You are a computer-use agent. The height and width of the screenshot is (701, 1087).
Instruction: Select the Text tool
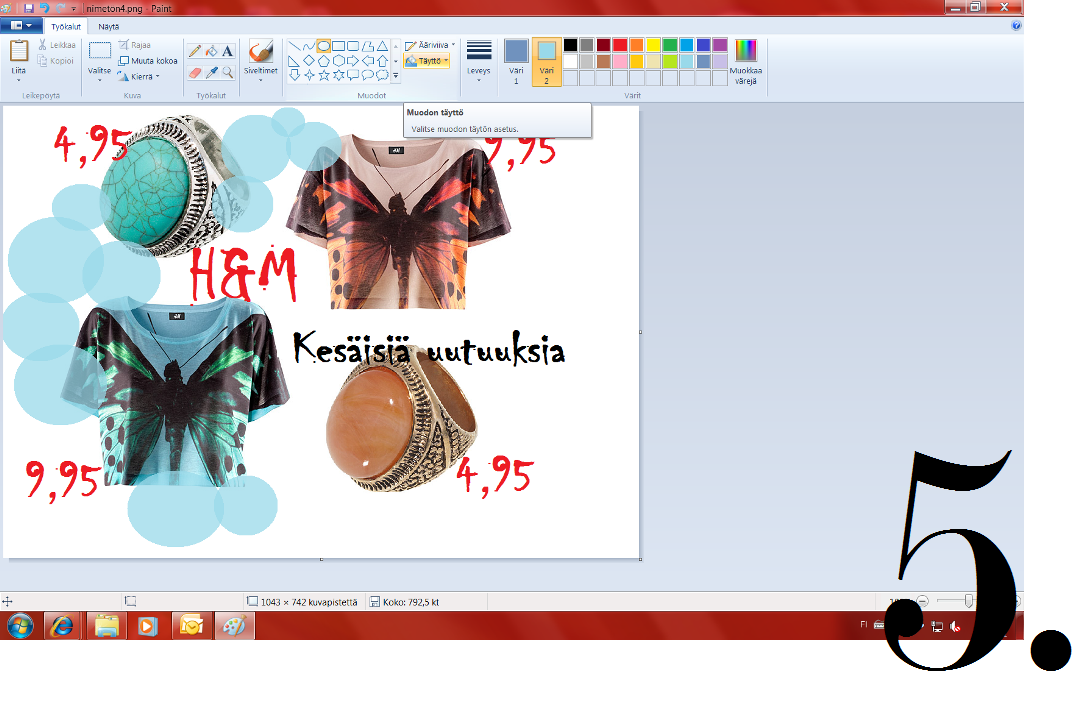point(227,51)
